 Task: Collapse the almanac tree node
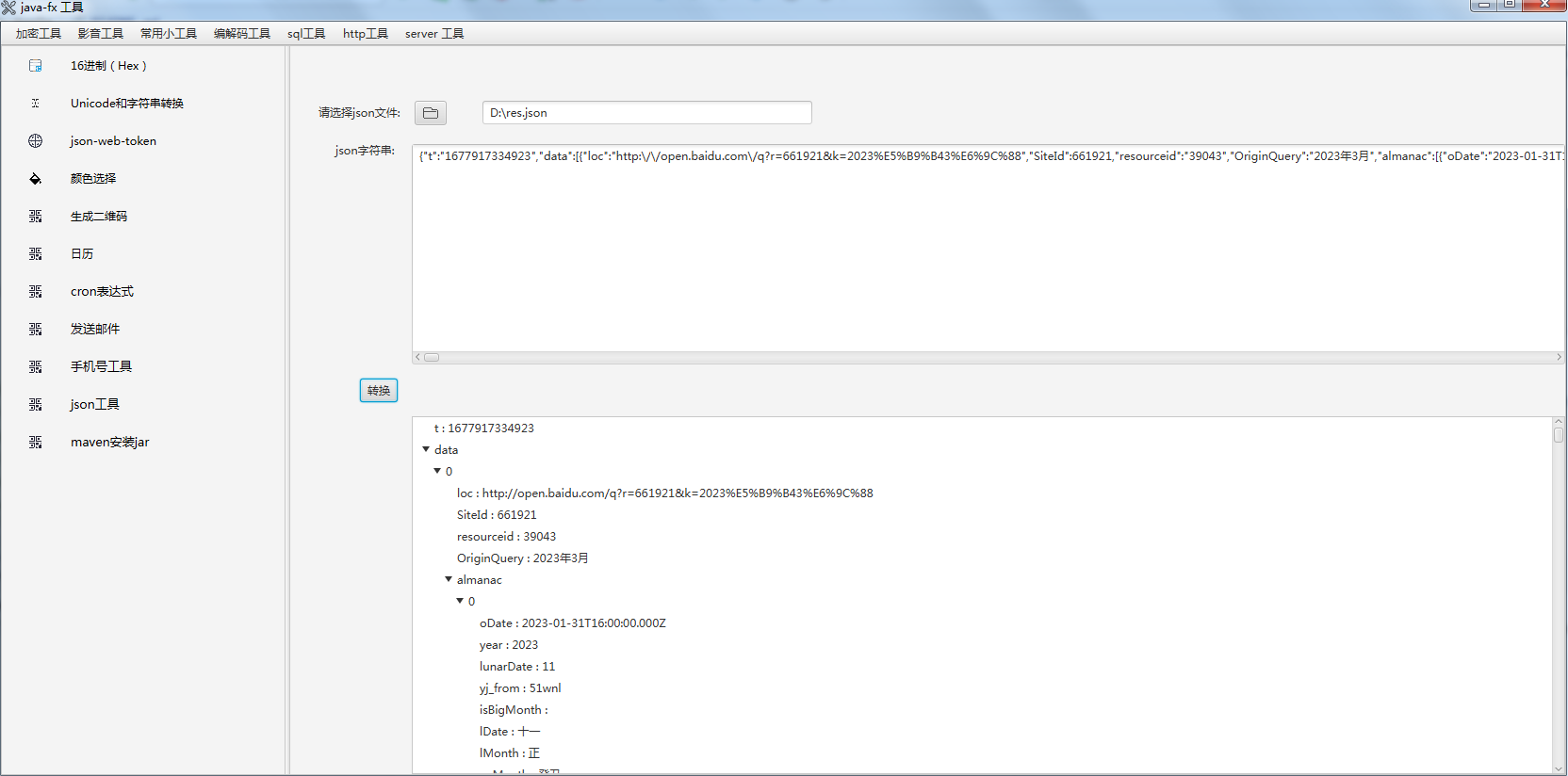(449, 579)
